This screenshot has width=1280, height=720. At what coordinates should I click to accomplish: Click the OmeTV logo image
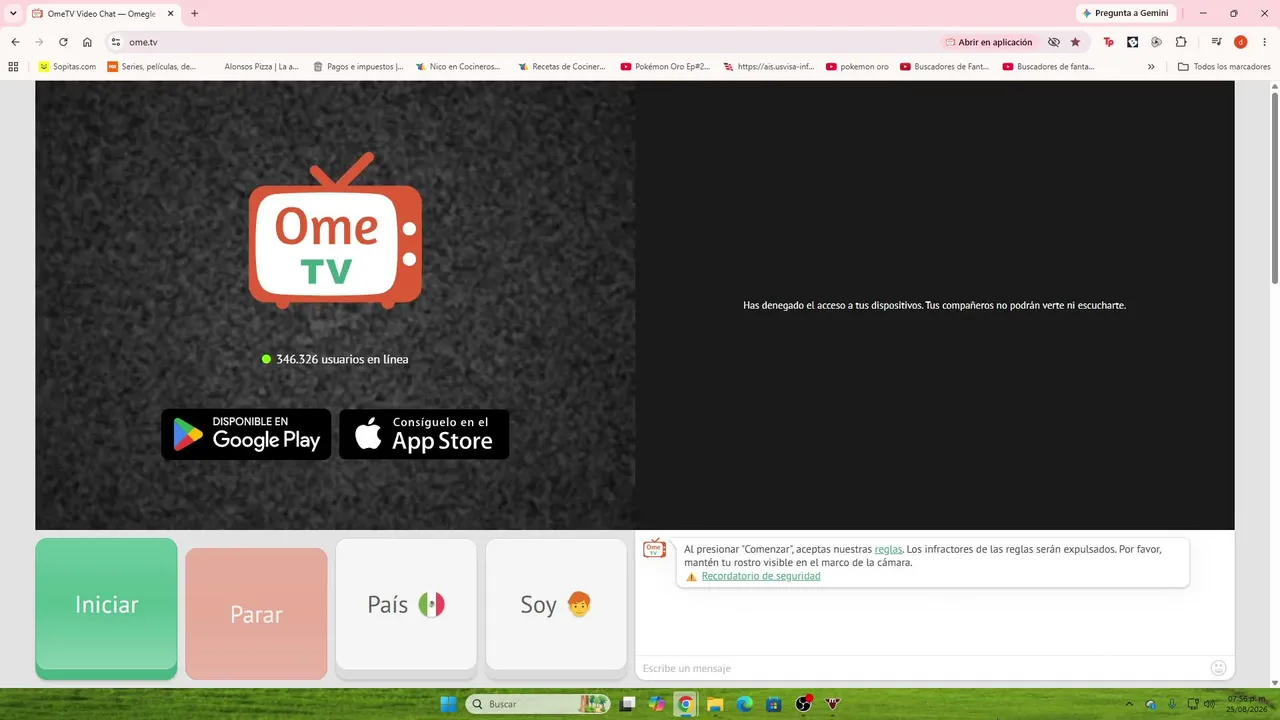click(x=335, y=230)
